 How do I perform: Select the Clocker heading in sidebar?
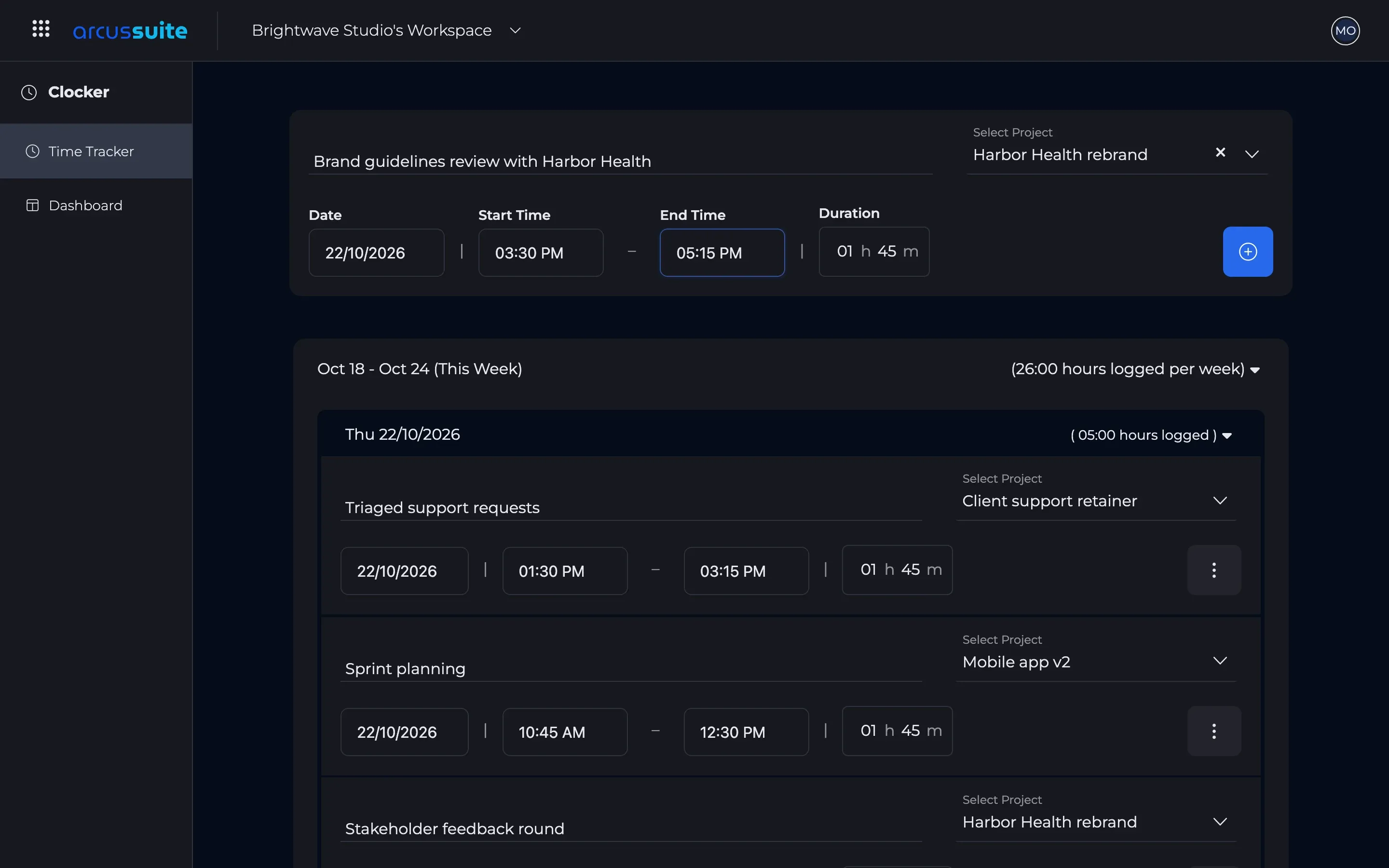point(79,93)
